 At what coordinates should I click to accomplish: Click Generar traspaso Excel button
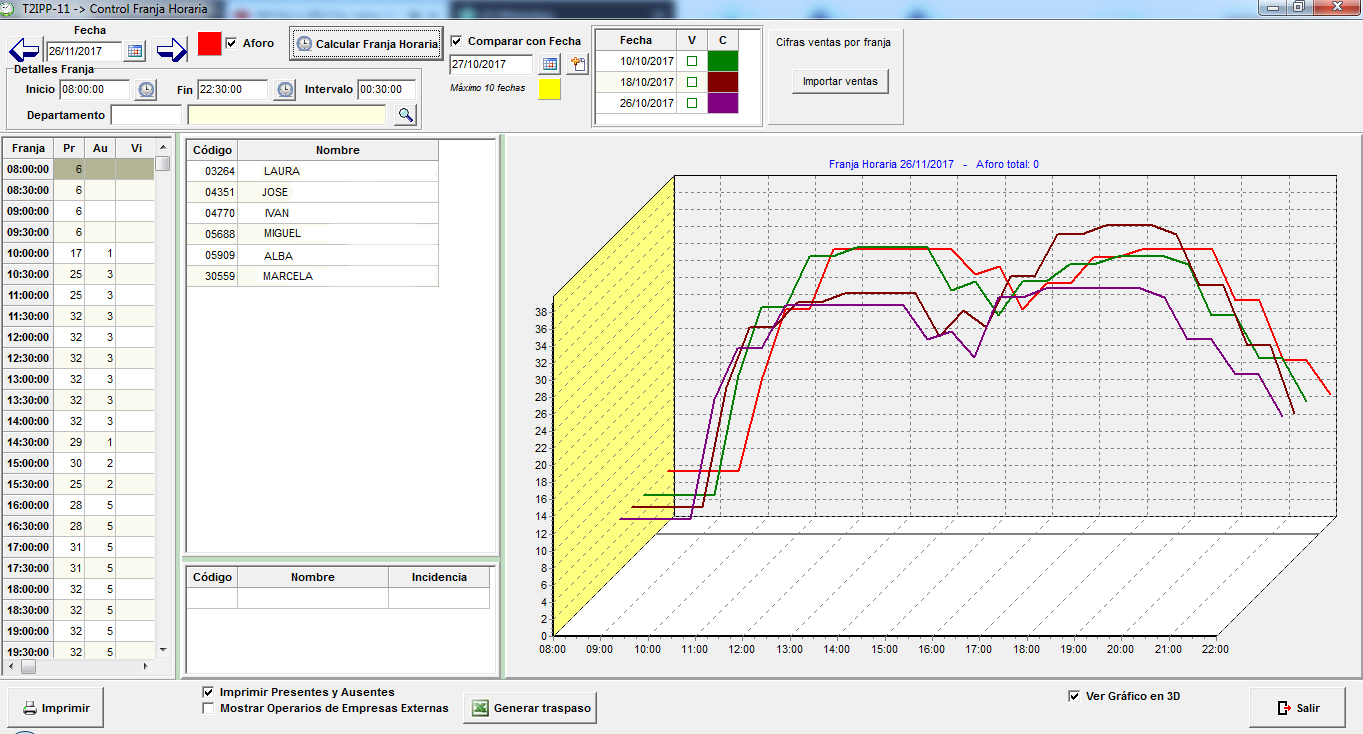[x=531, y=708]
